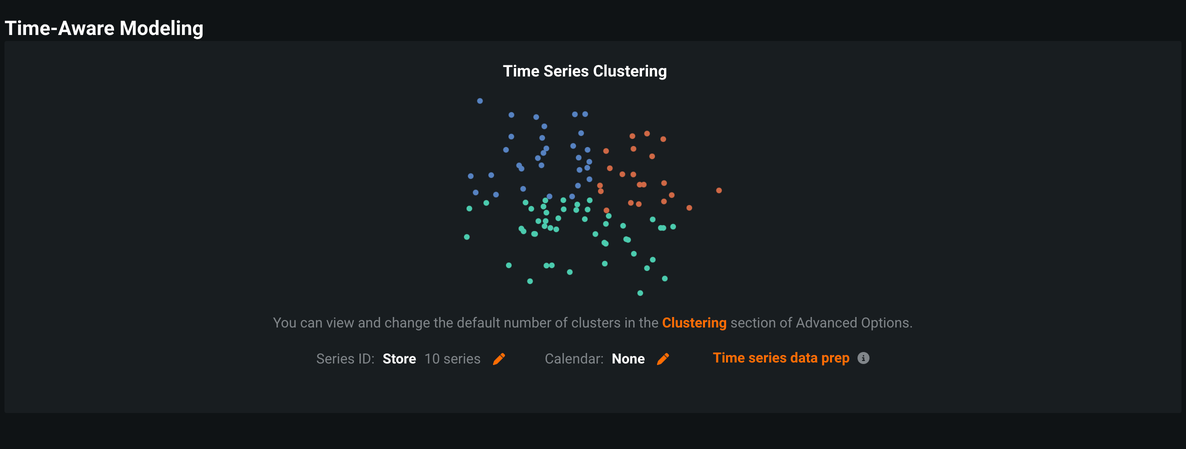The image size is (1186, 449).
Task: Select the leftmost green cluster dot
Action: [467, 237]
